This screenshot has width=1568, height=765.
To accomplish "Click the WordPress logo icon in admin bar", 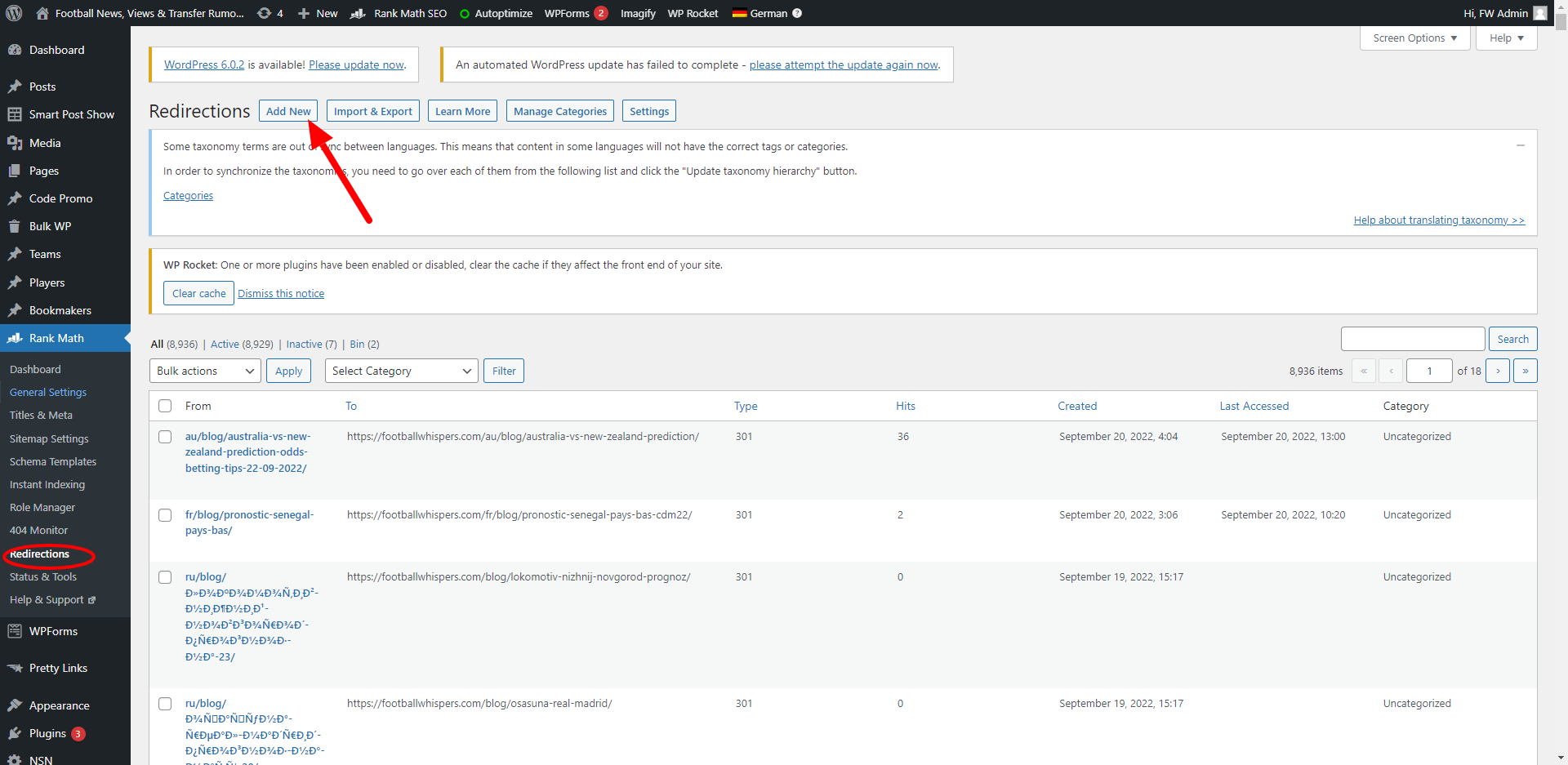I will (x=14, y=13).
